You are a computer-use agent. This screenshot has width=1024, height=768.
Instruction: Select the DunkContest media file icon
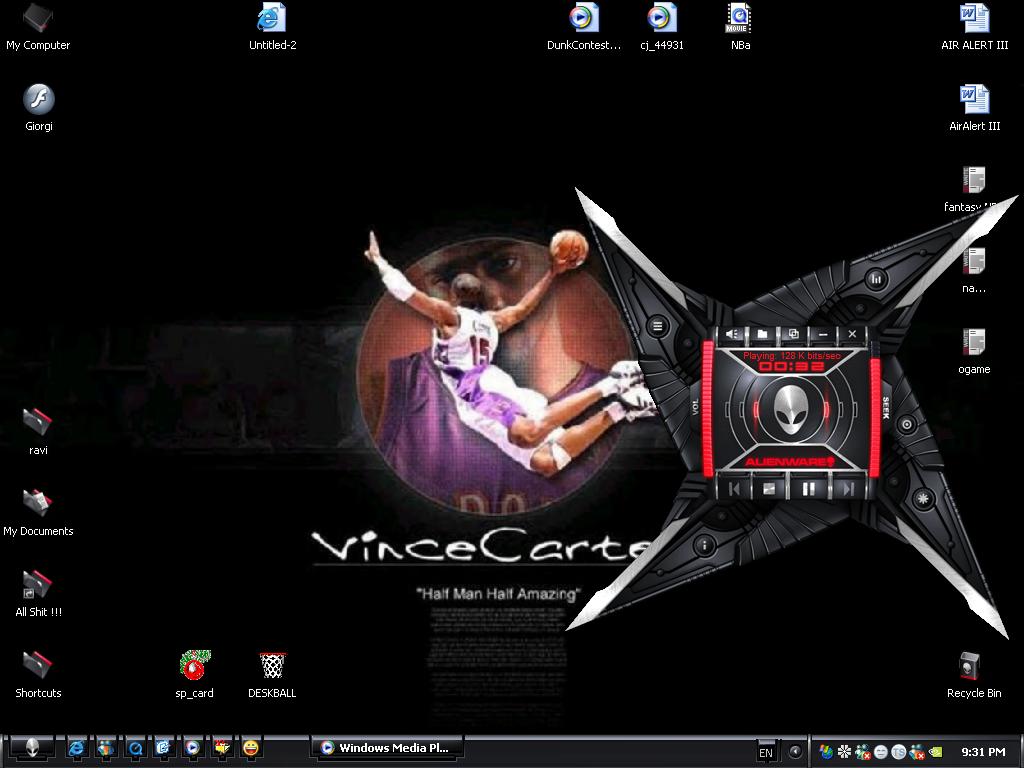coord(584,27)
